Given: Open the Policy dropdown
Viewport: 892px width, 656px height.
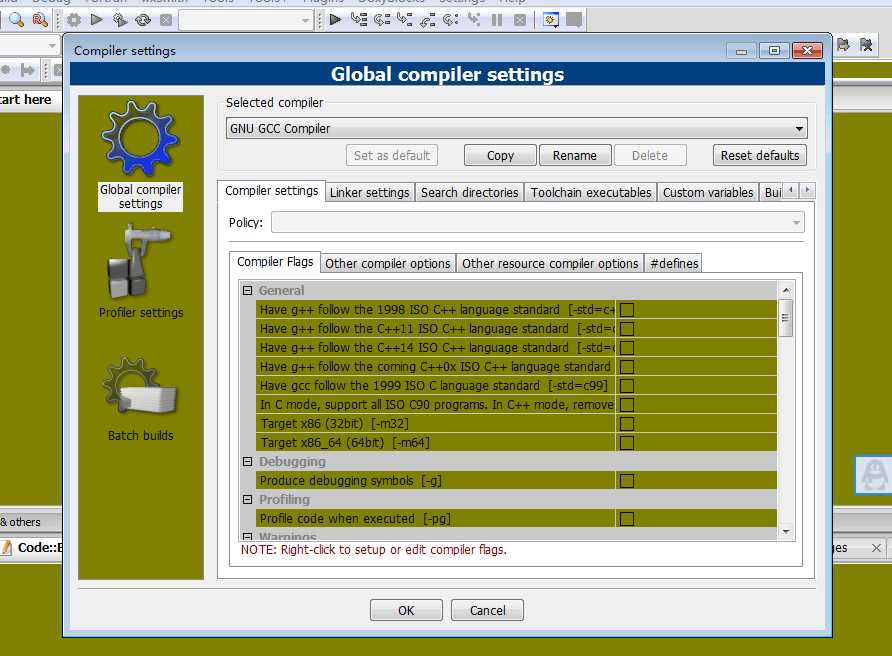Looking at the screenshot, I should tap(538, 222).
